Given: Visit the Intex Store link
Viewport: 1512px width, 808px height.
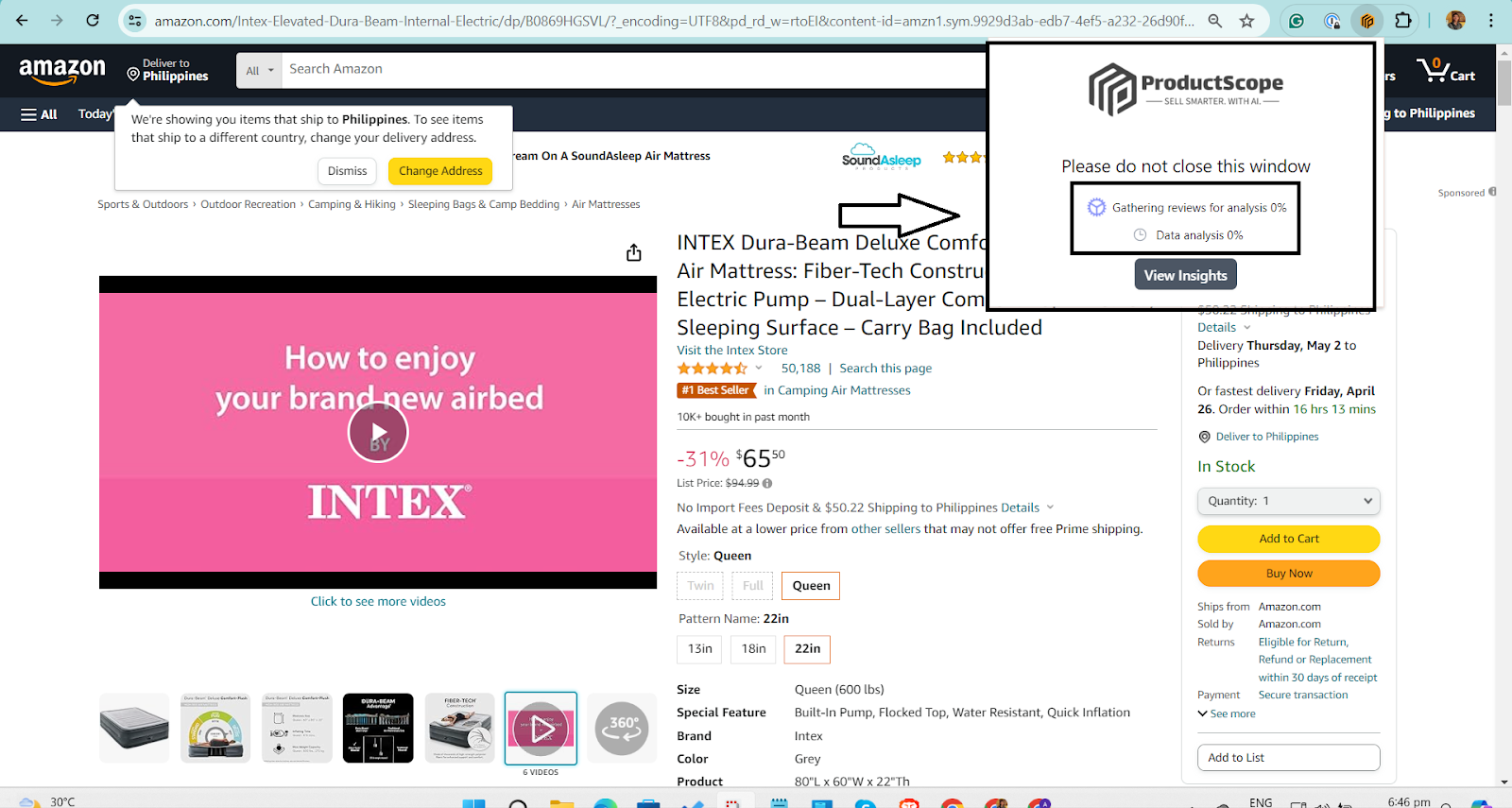Looking at the screenshot, I should [732, 351].
